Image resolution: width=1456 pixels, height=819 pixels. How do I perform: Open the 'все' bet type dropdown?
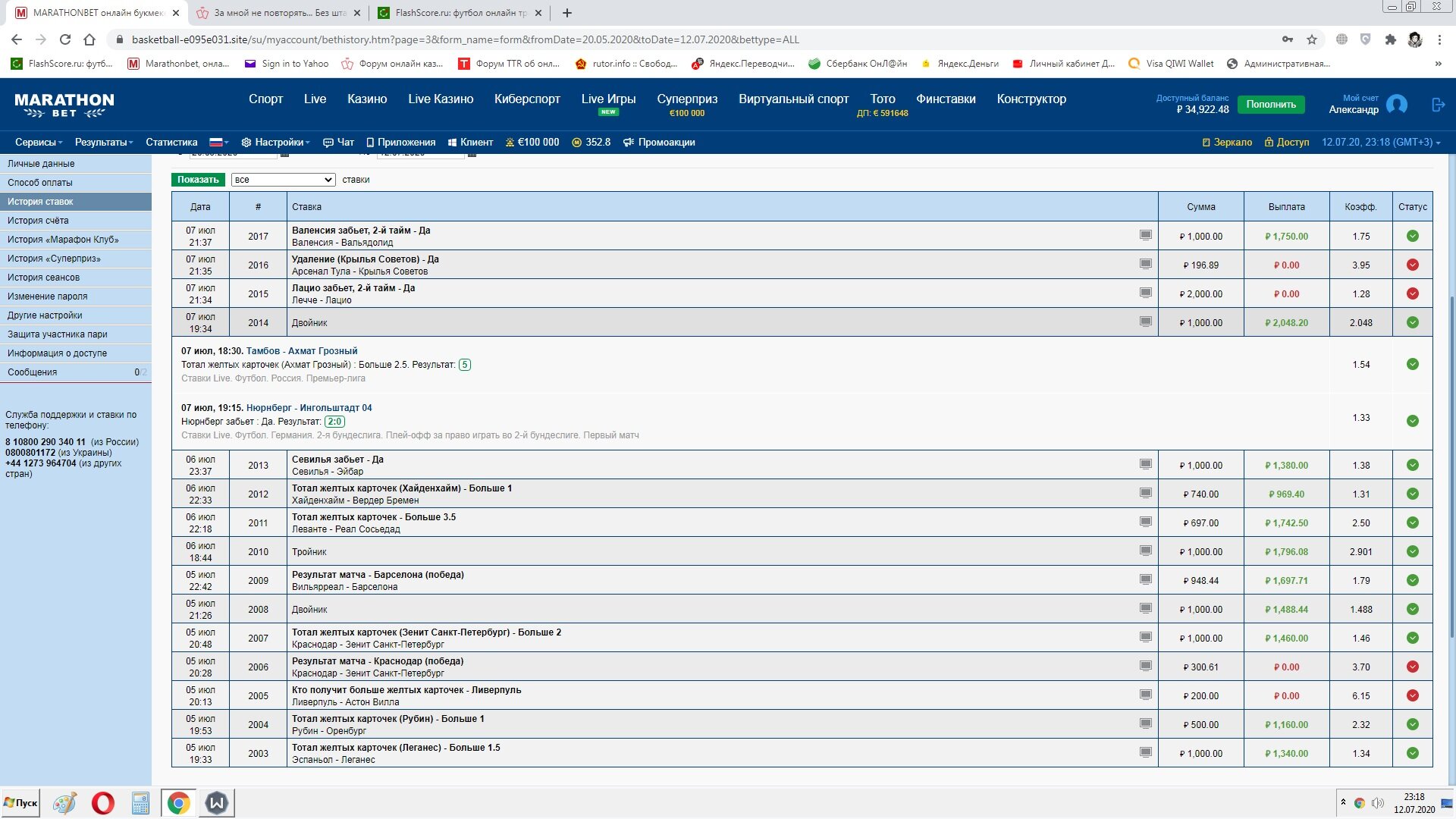click(283, 180)
